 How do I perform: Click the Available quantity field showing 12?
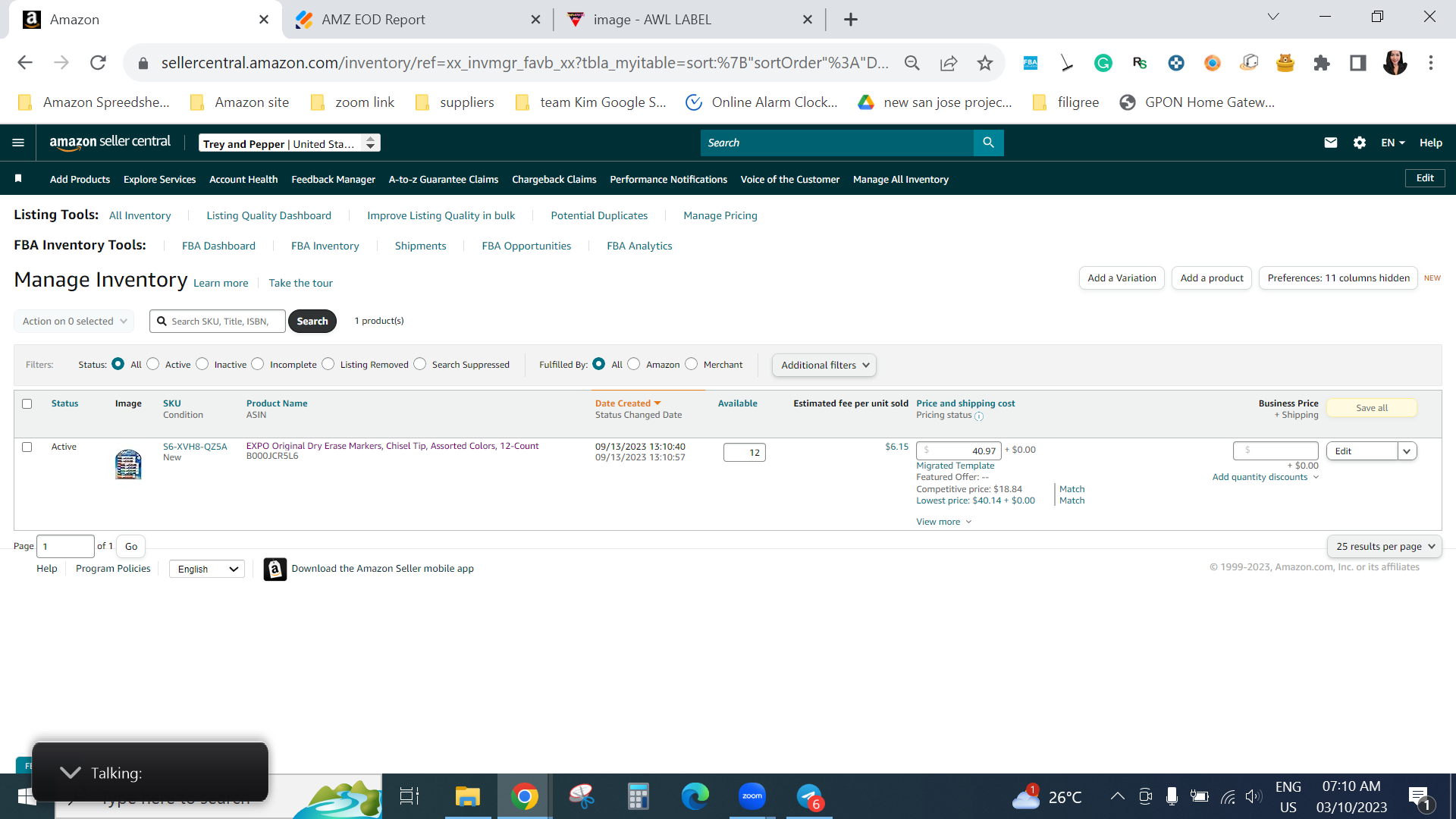[744, 453]
